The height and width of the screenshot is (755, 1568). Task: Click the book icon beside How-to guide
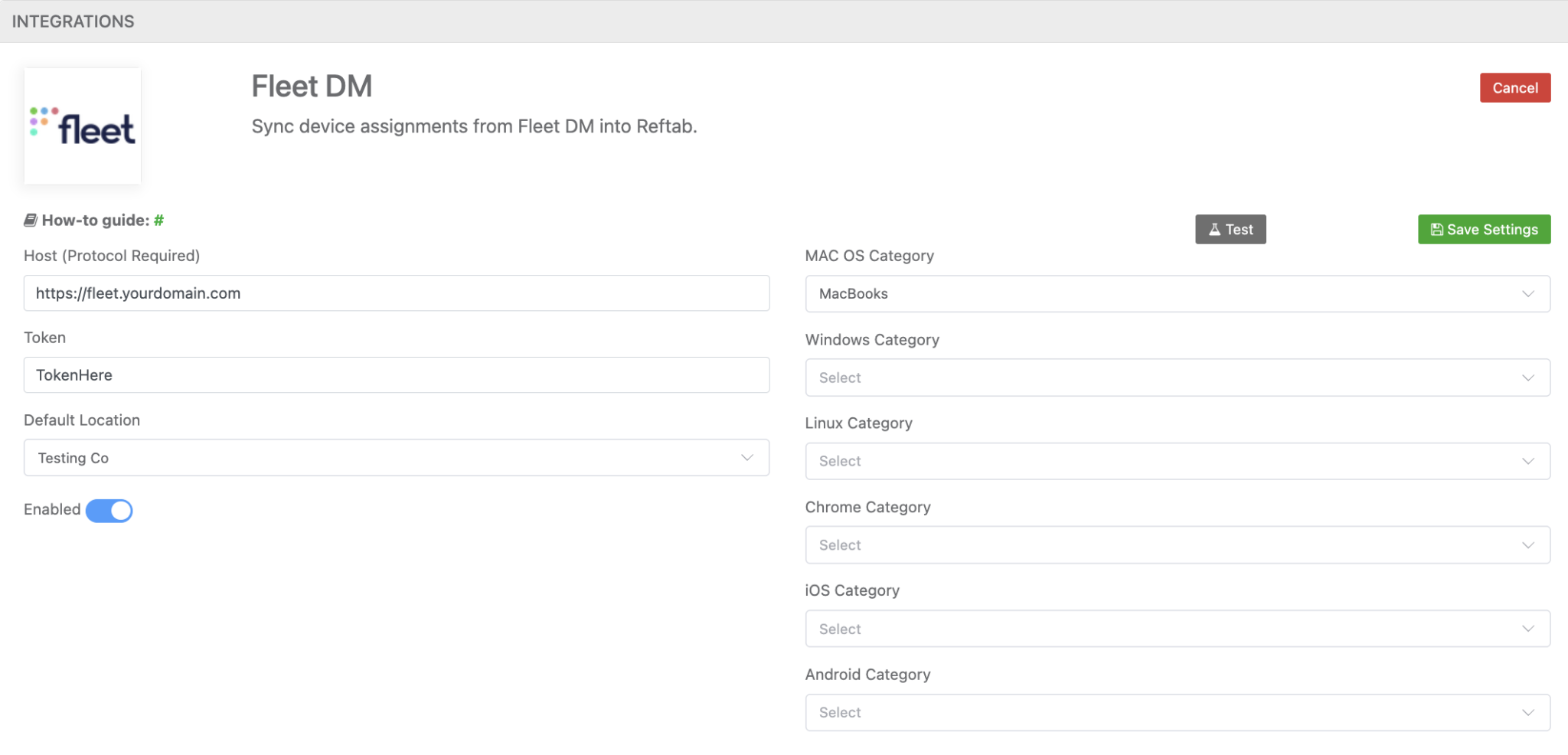pos(30,220)
